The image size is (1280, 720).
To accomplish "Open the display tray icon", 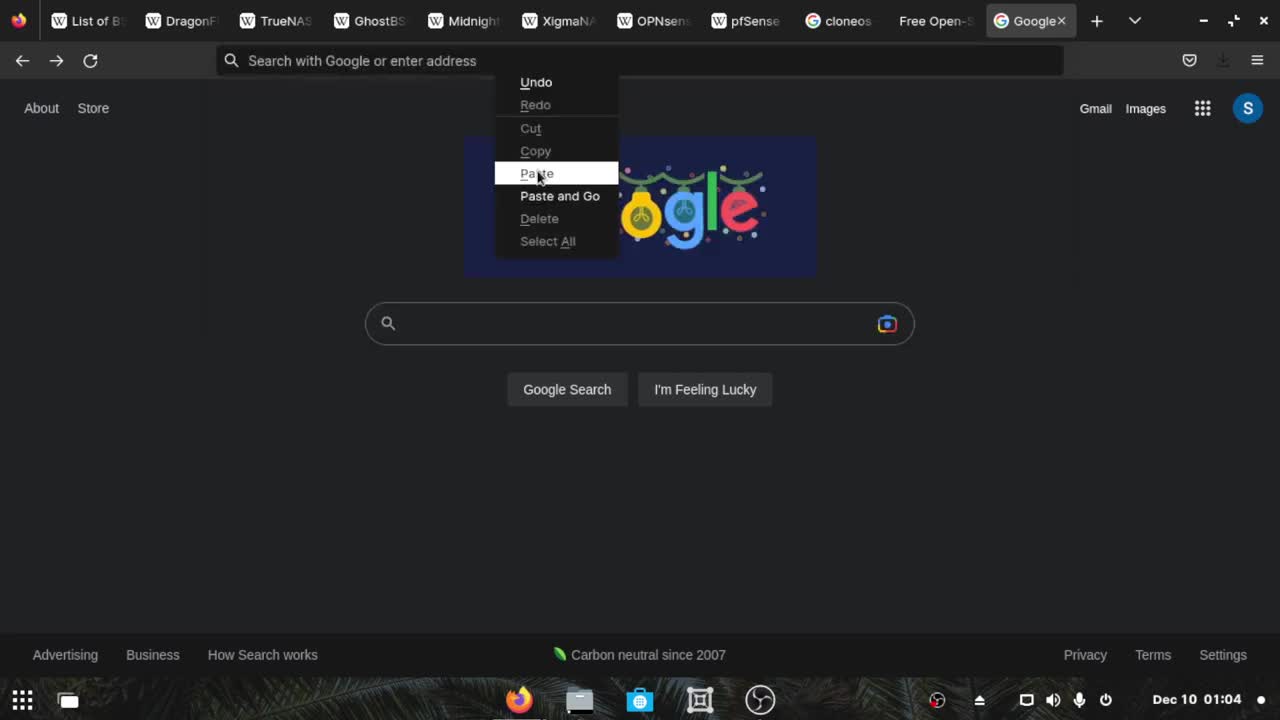I will pos(1026,700).
